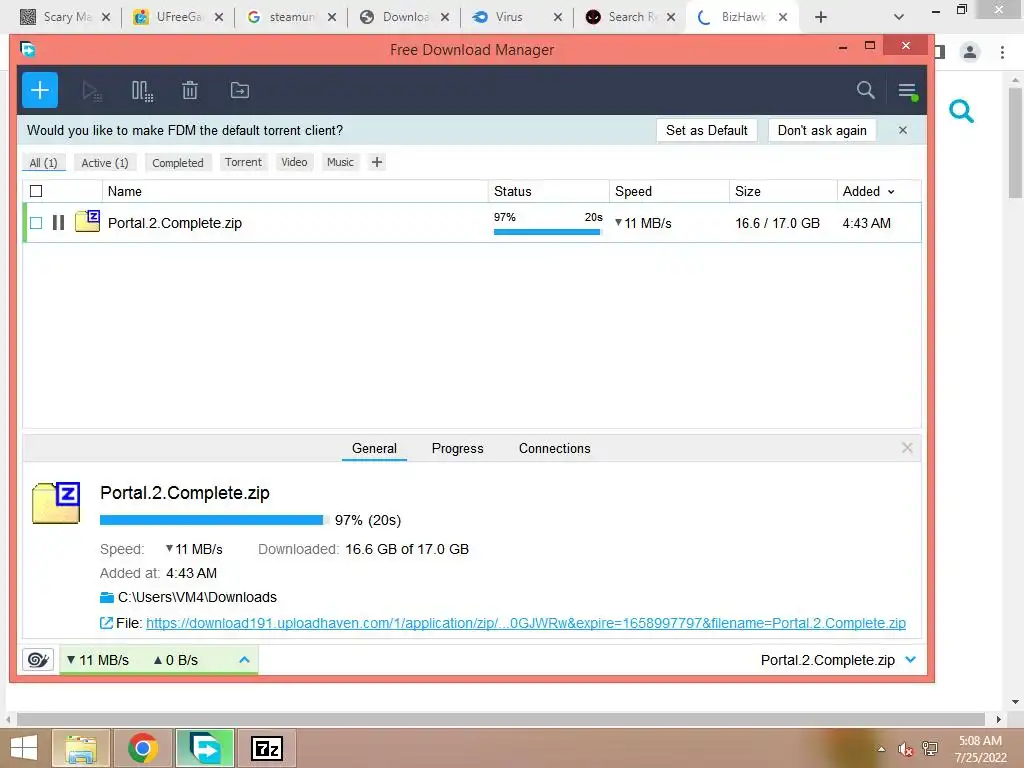Switch to the Connections details tab
The width and height of the screenshot is (1024, 768).
554,448
